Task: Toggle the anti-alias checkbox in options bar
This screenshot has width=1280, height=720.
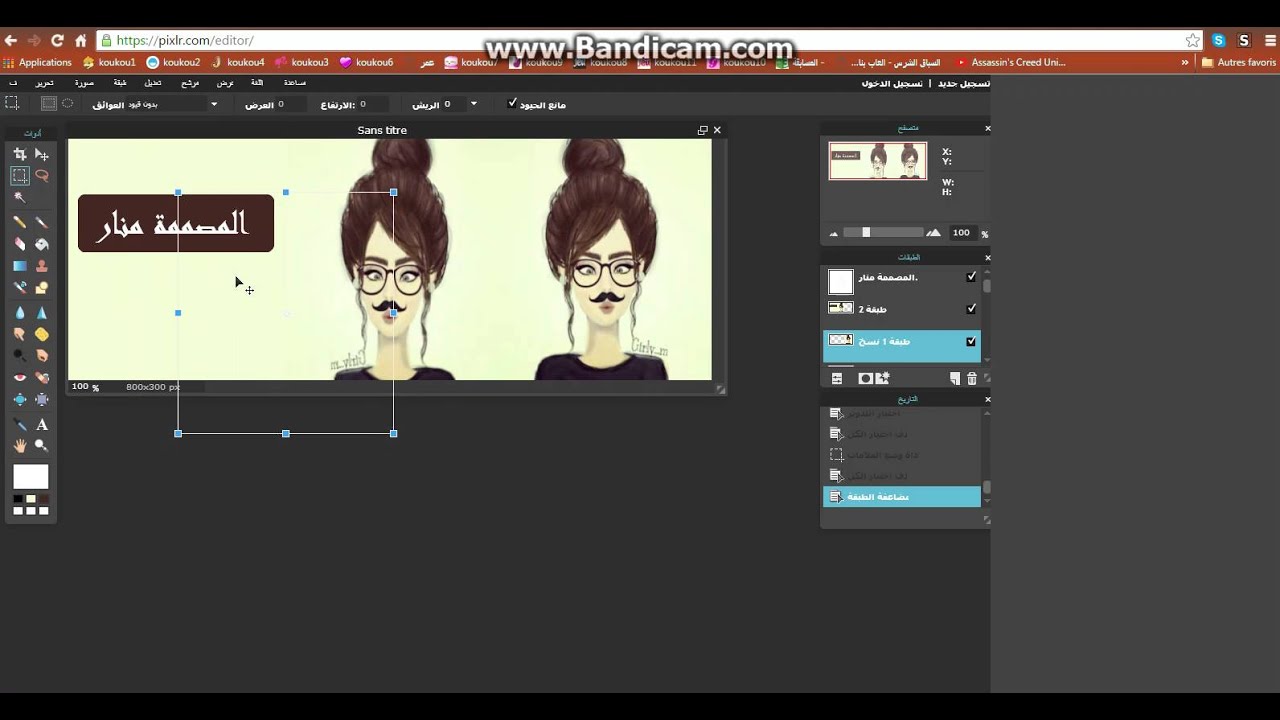Action: 513,103
